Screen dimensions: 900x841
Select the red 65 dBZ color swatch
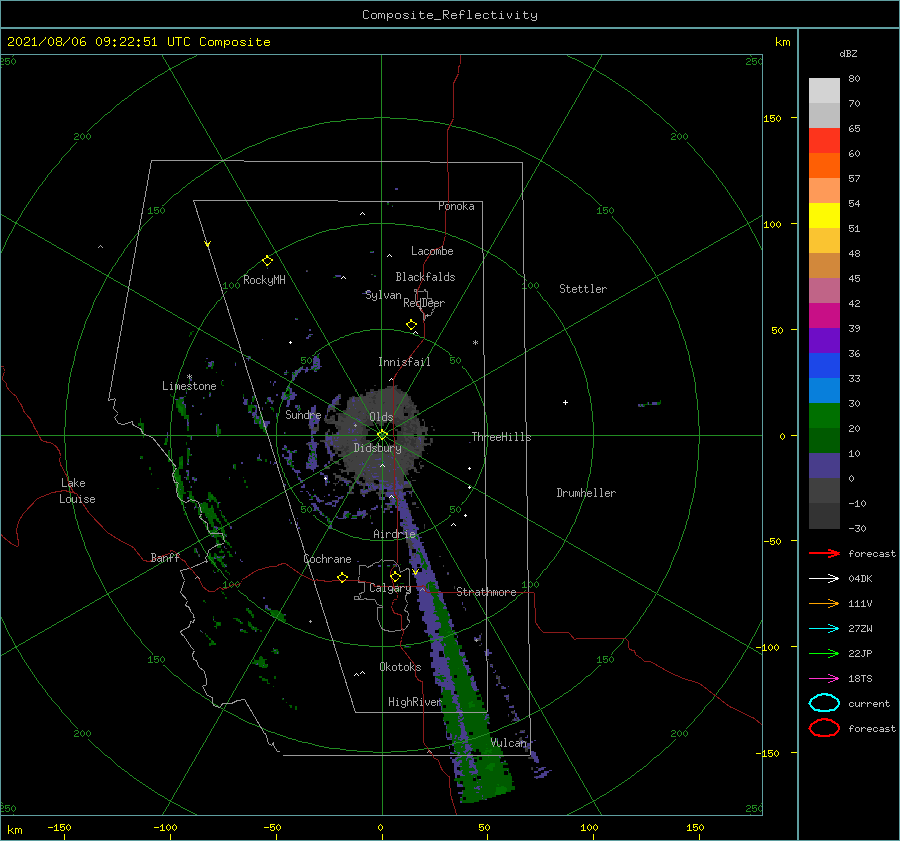(824, 140)
